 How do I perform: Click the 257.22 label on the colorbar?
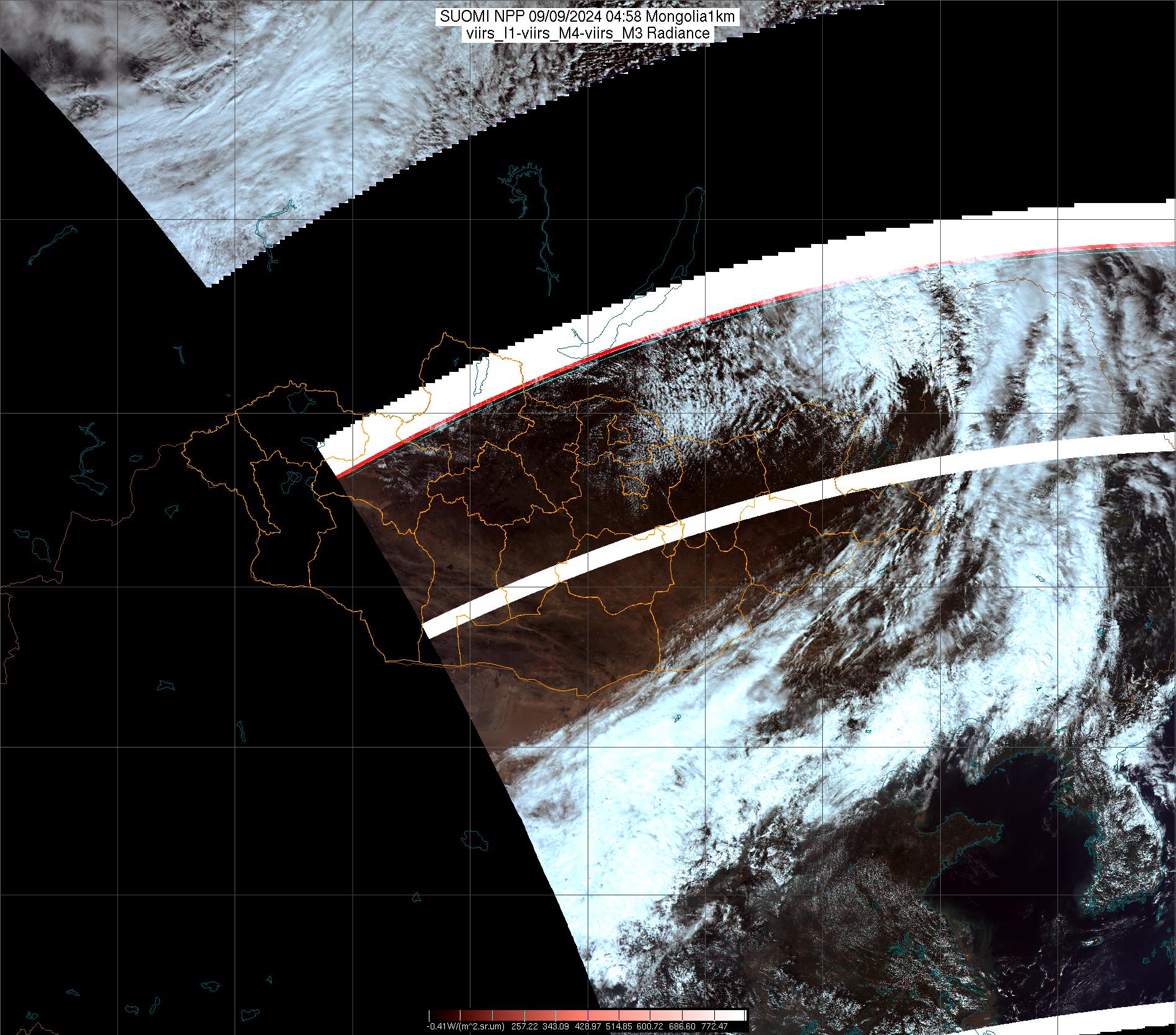(x=523, y=1026)
